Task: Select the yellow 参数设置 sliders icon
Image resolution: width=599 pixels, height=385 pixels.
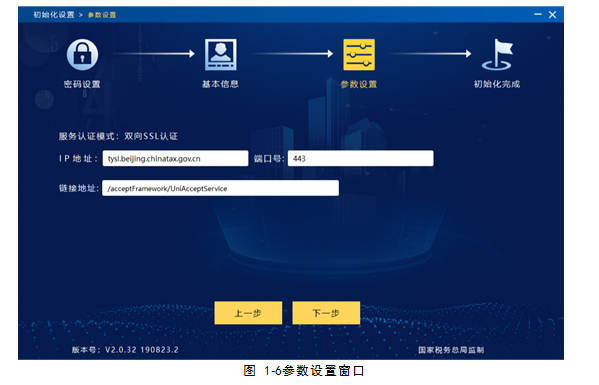Action: 359,54
